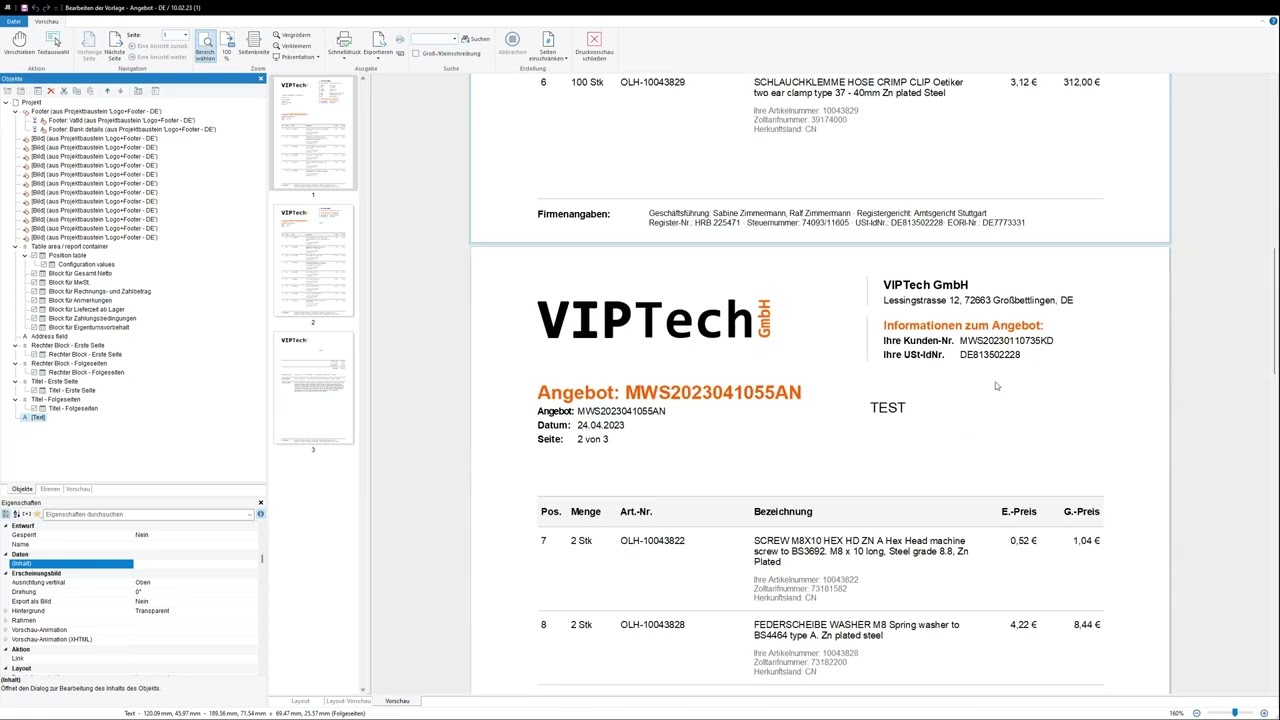The width and height of the screenshot is (1280, 720).
Task: Click the Bereich wählen zoom tool
Action: click(x=205, y=47)
